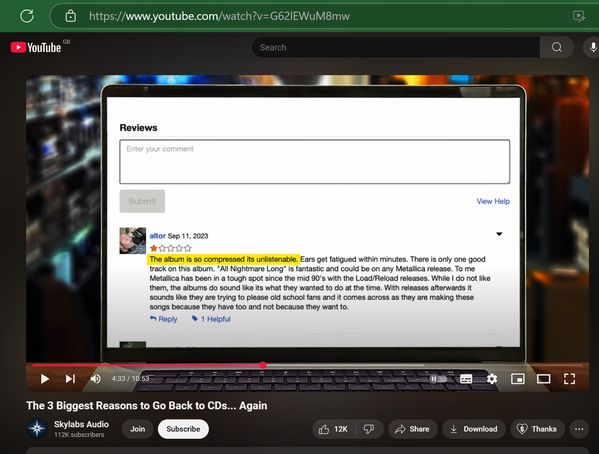Open player settings gear
The width and height of the screenshot is (599, 454).
tap(492, 379)
